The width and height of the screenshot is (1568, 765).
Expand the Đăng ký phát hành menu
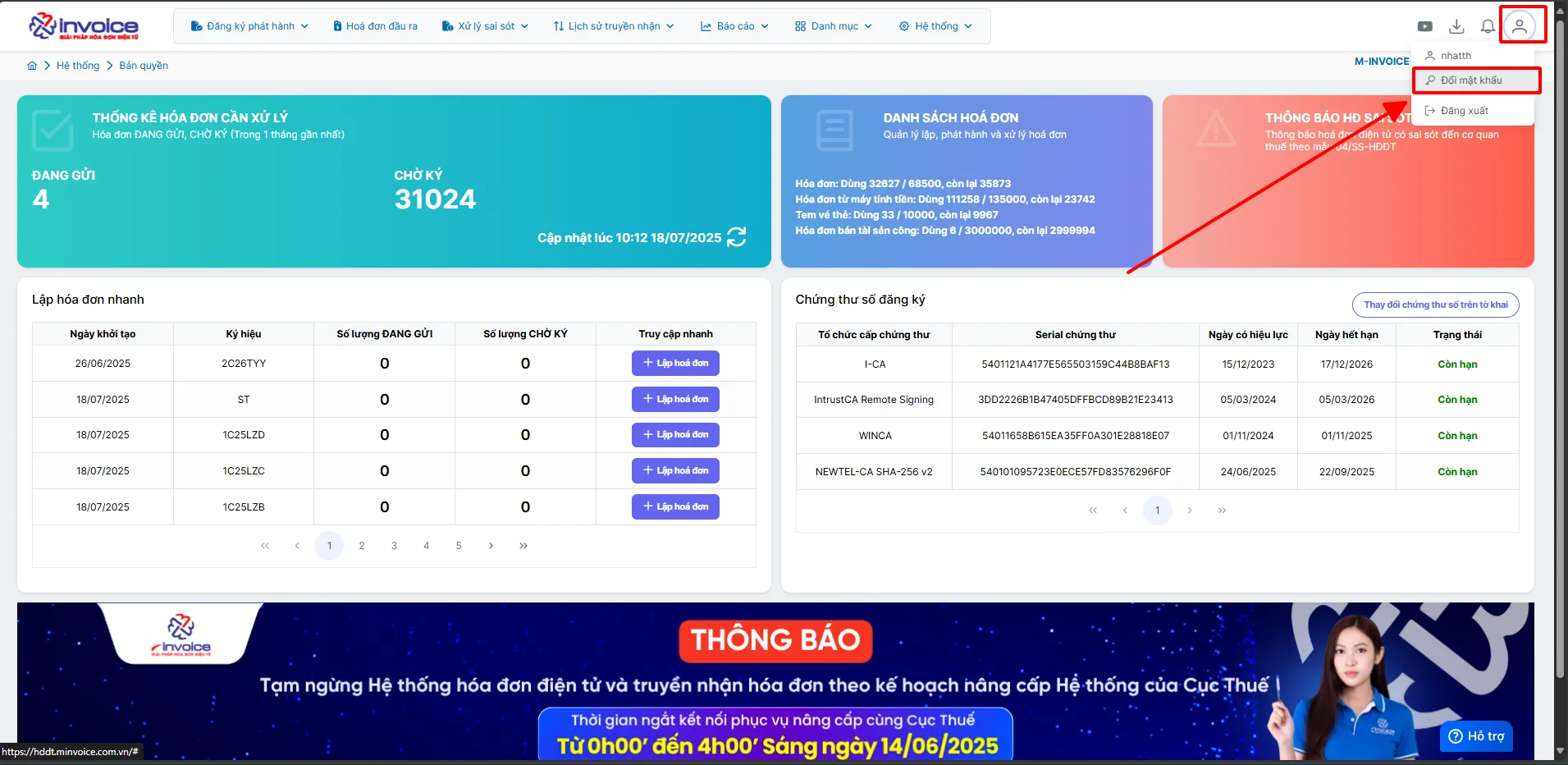[249, 26]
